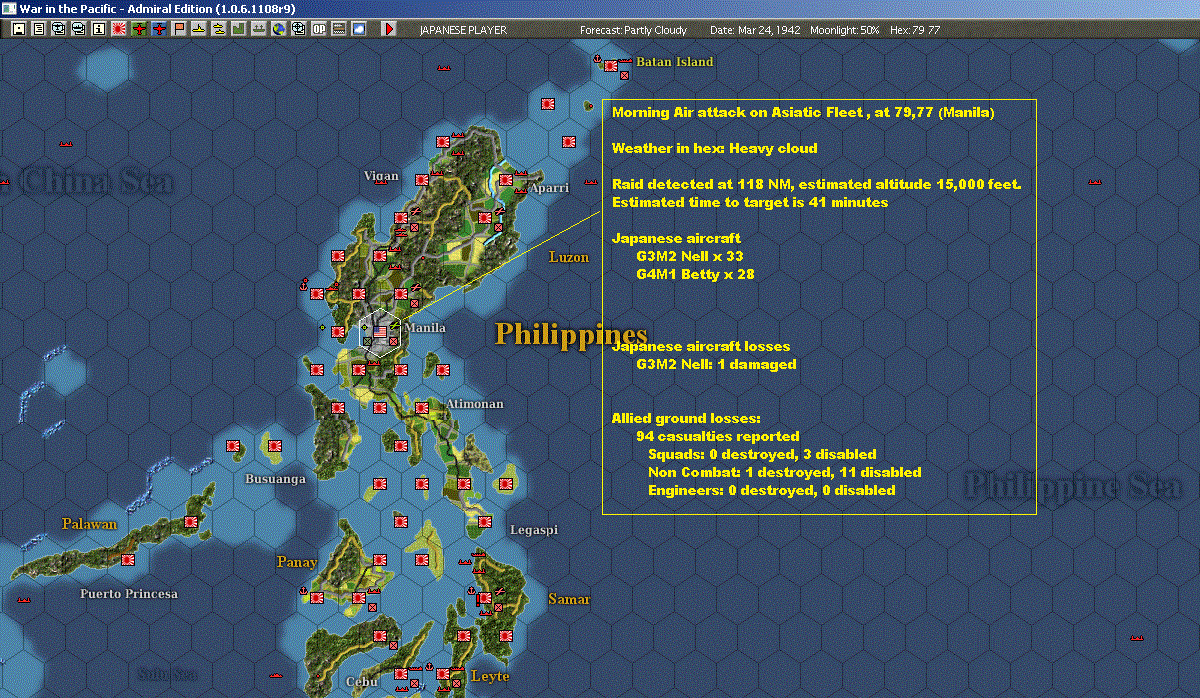Click the Legaspi city label
Screen dimensions: 1200x698
click(534, 530)
